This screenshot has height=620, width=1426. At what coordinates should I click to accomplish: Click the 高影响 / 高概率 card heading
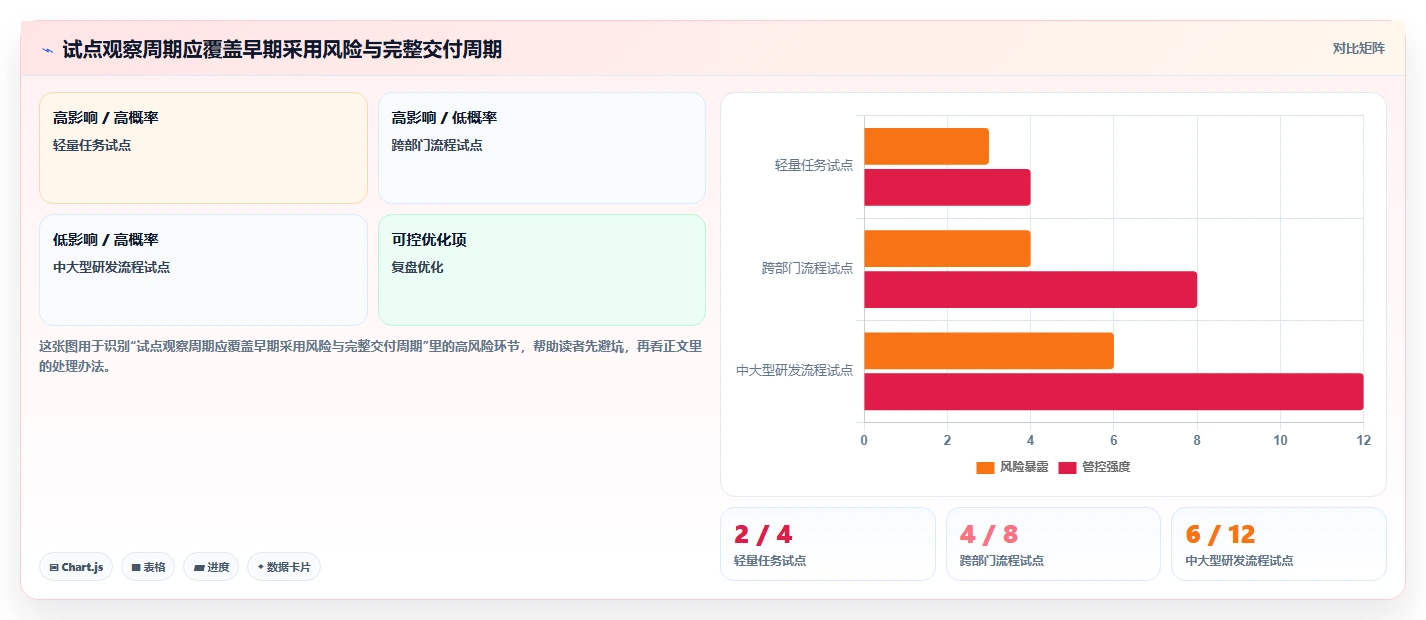point(106,118)
